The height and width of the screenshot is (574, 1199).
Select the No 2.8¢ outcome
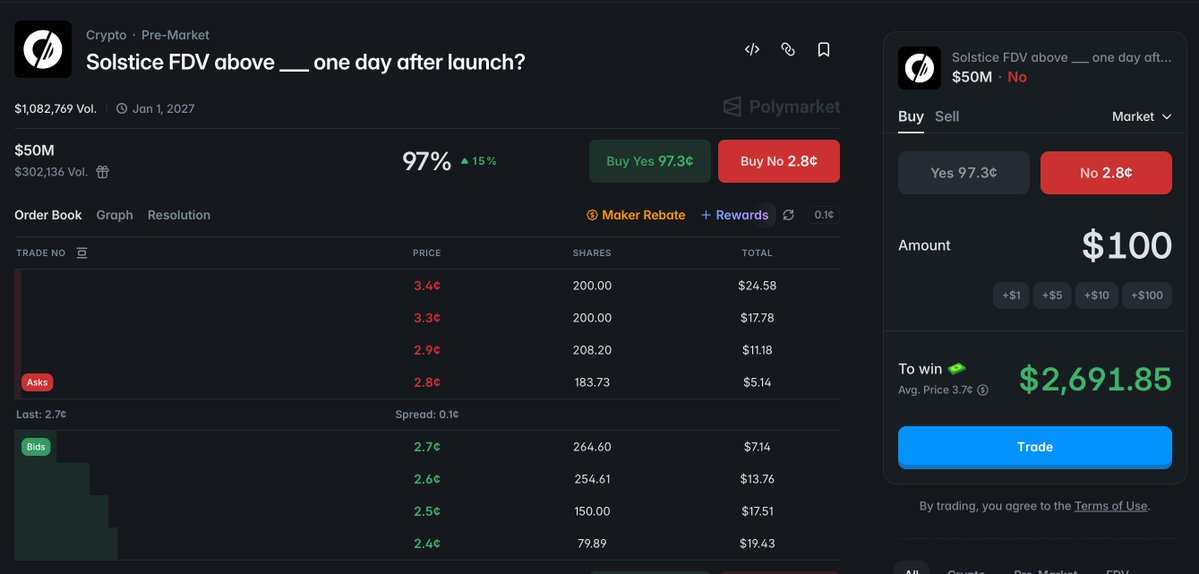[x=1106, y=173]
